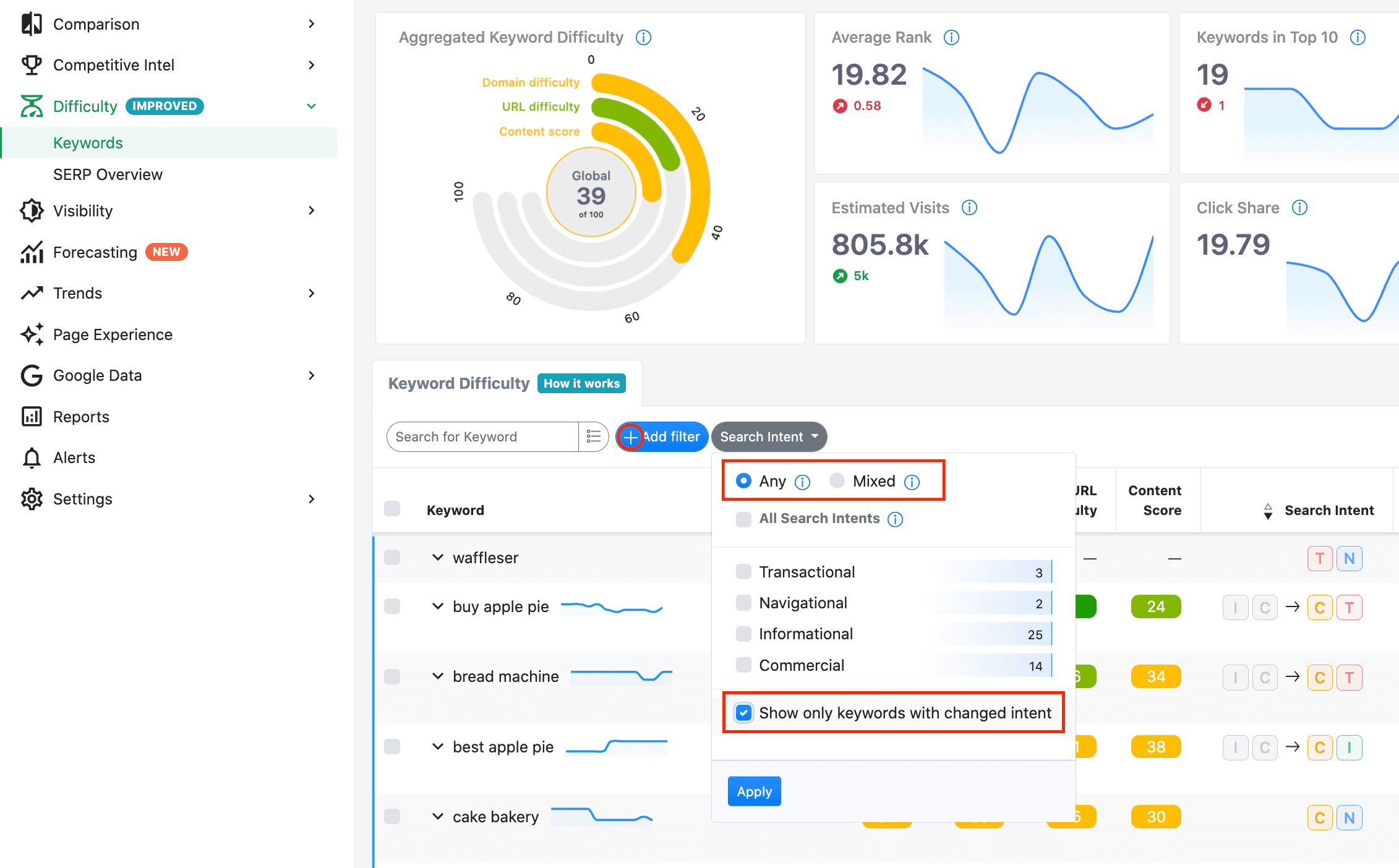Click the Aggregated Keyword Difficulty info icon

(643, 38)
